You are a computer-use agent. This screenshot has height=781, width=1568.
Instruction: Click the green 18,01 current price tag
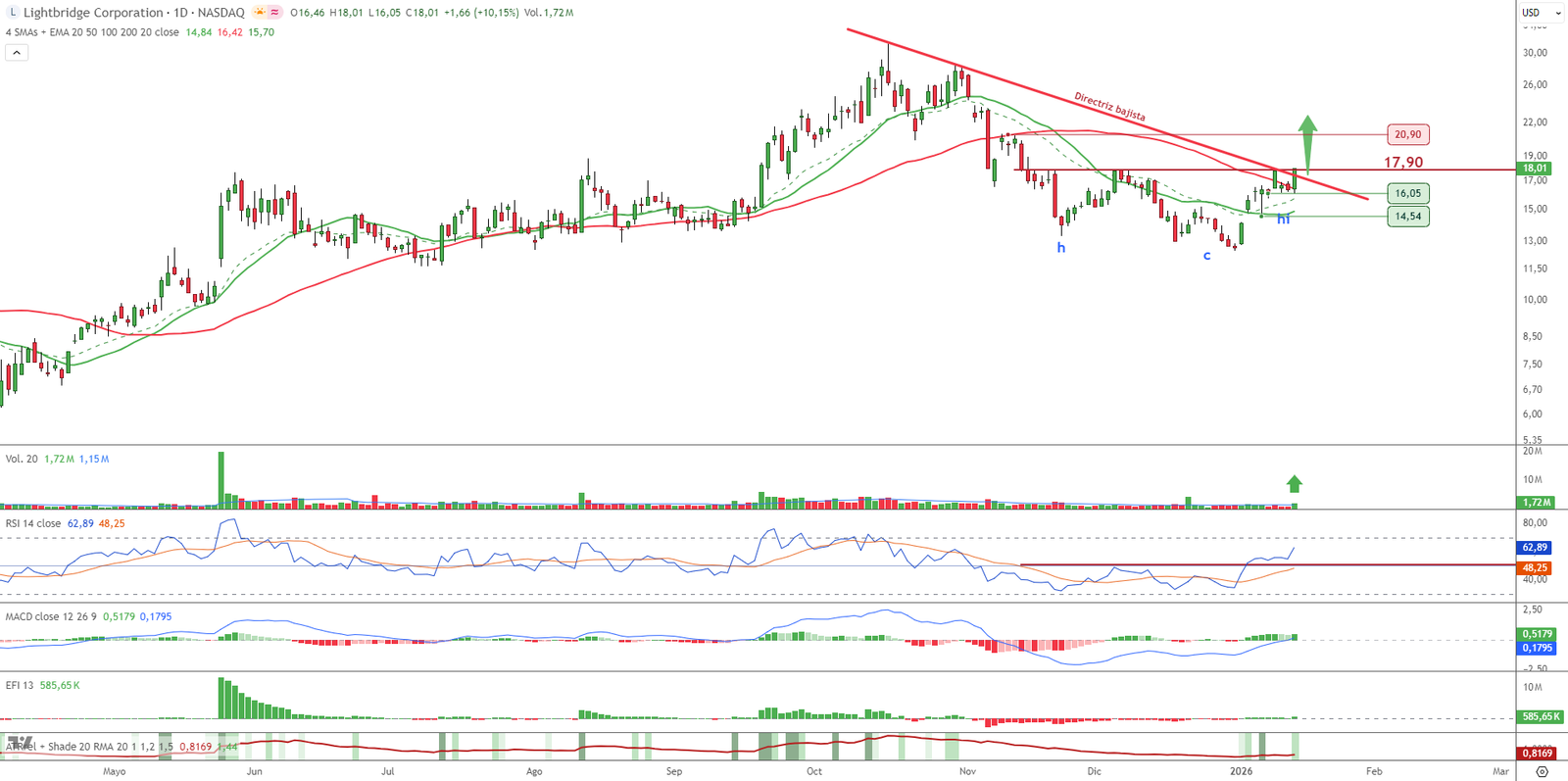tap(1534, 169)
